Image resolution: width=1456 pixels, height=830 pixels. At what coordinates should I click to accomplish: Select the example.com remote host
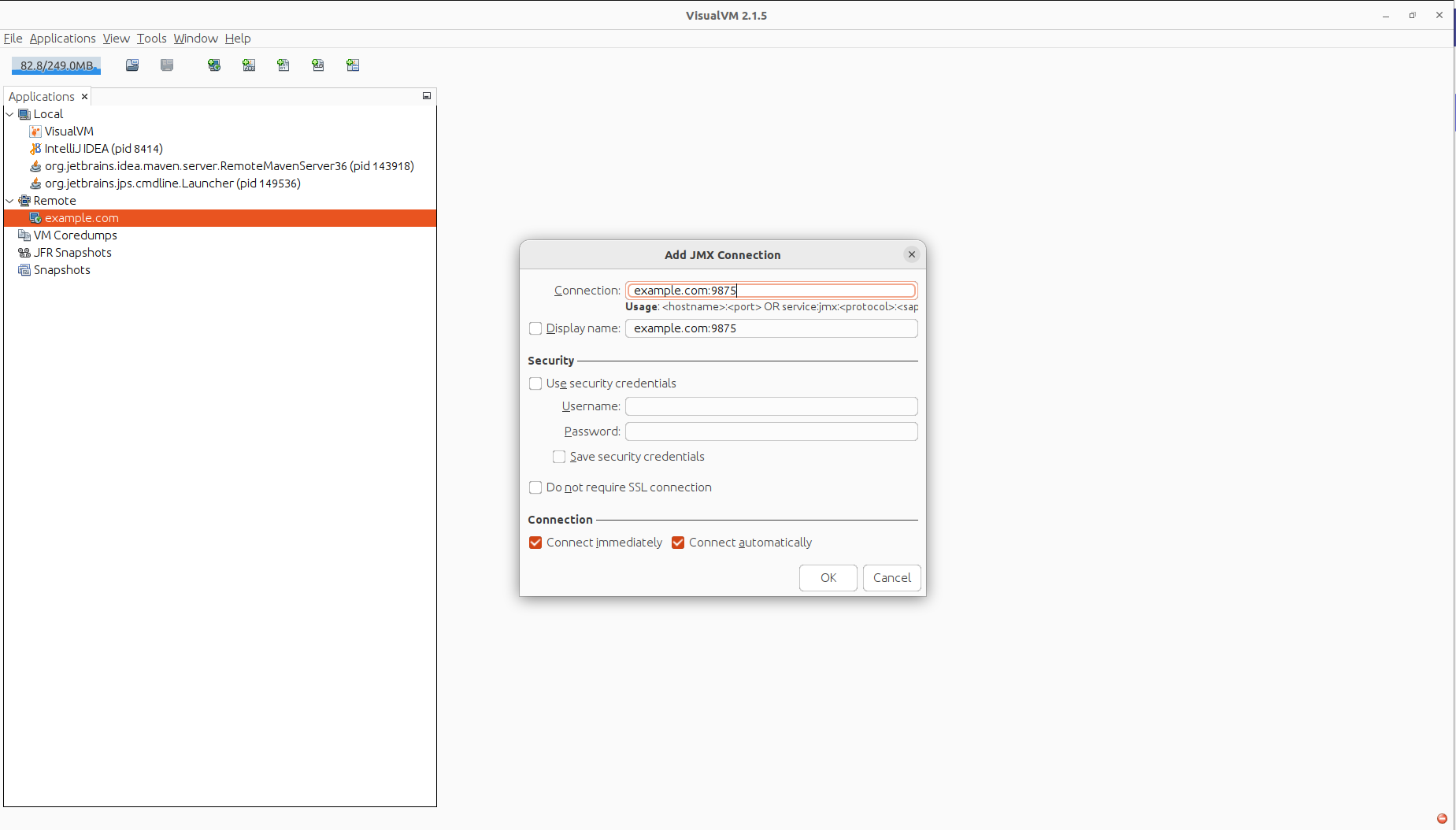[x=220, y=218]
